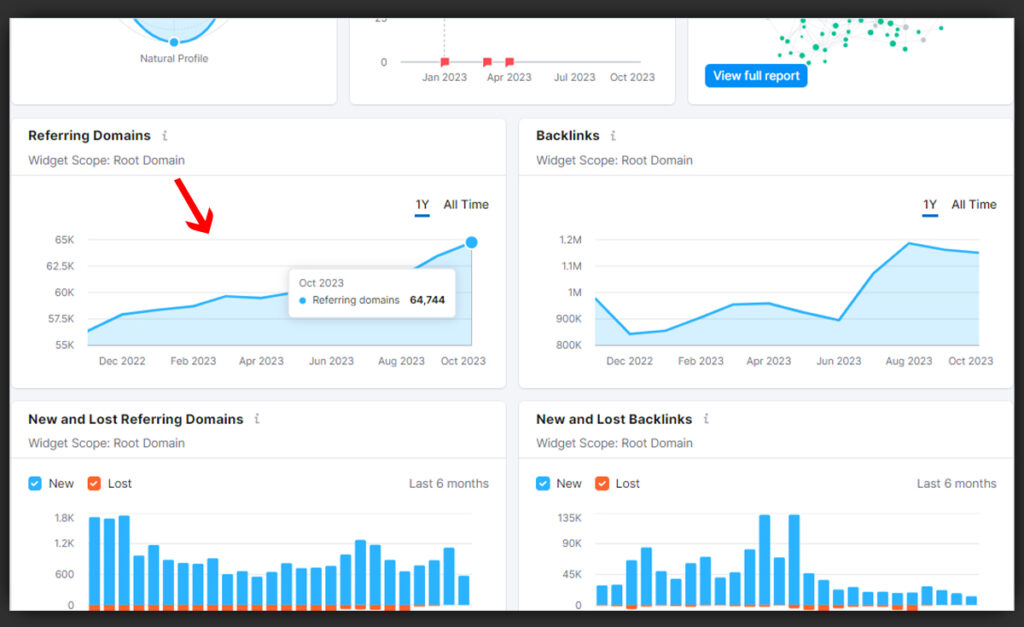Image resolution: width=1024 pixels, height=627 pixels.
Task: Select 1Y tab in Referring Domains widget
Action: pos(422,205)
